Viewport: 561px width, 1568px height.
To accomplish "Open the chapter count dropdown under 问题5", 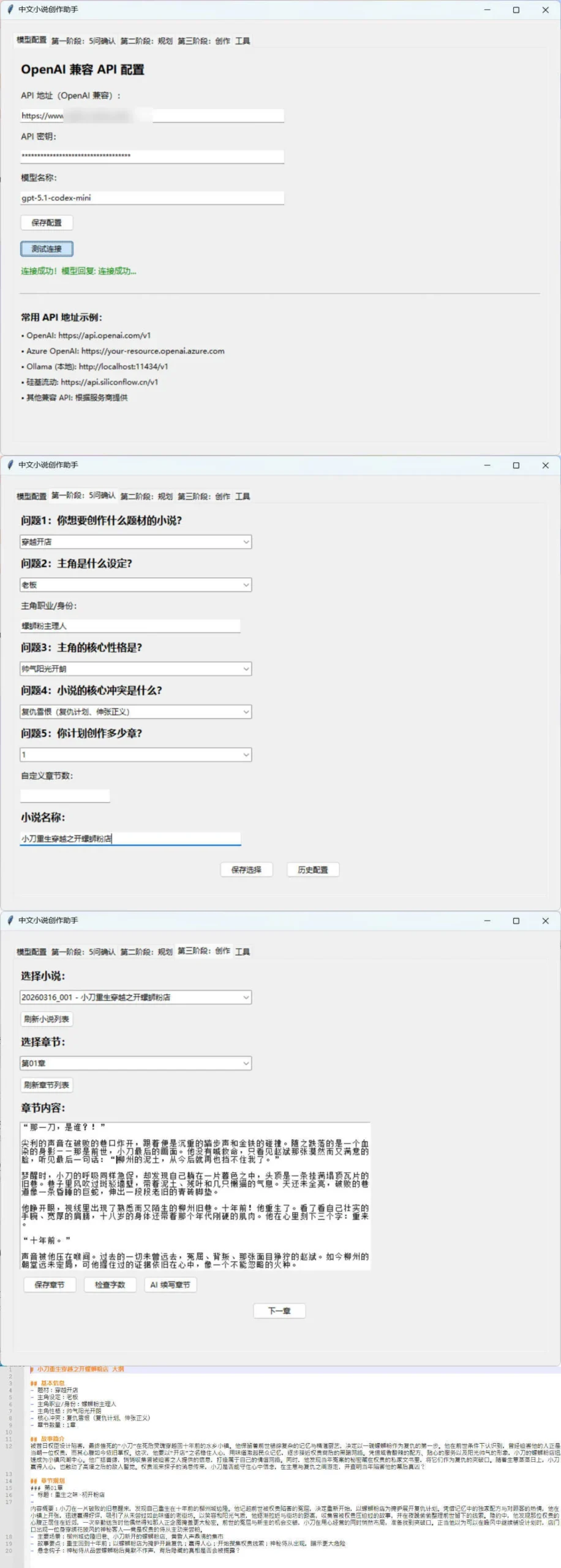I will (135, 755).
